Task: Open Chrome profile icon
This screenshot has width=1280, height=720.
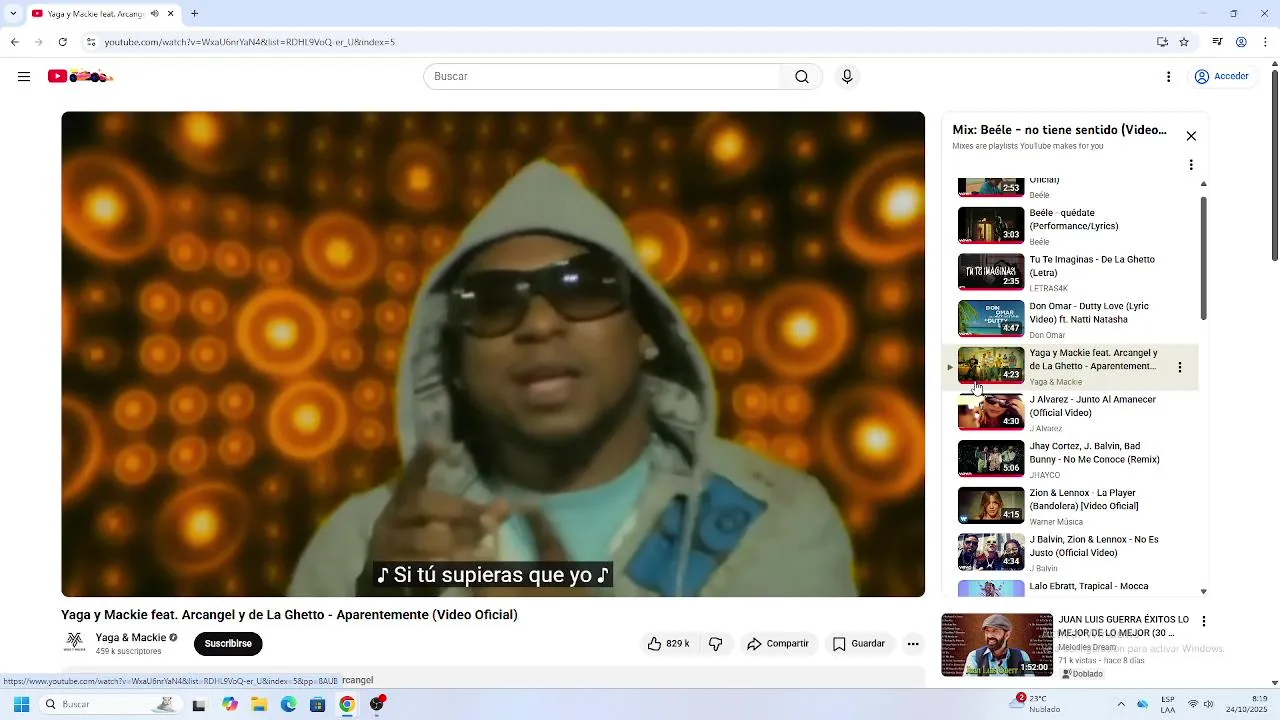Action: tap(1241, 42)
